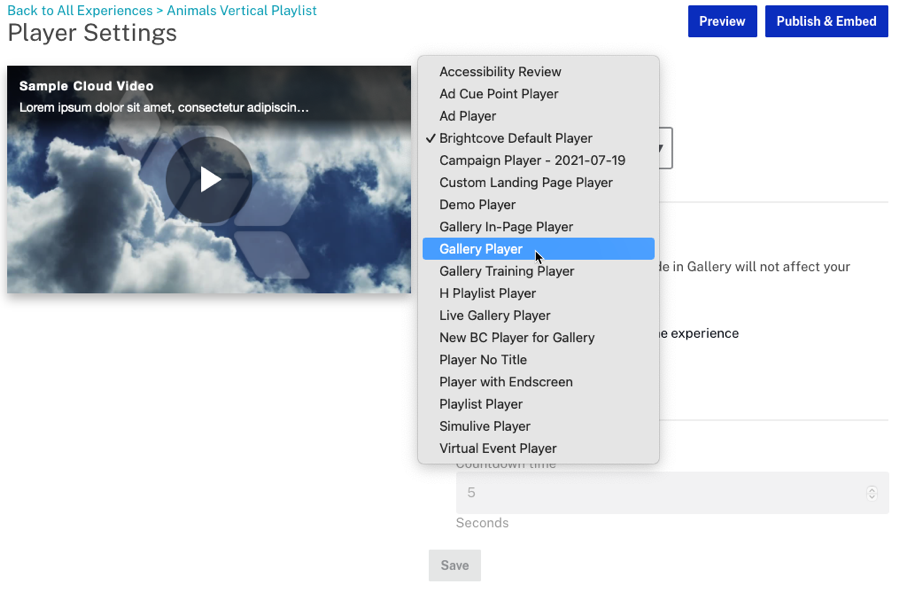Click the Seconds label
The image size is (900, 593).
point(482,523)
